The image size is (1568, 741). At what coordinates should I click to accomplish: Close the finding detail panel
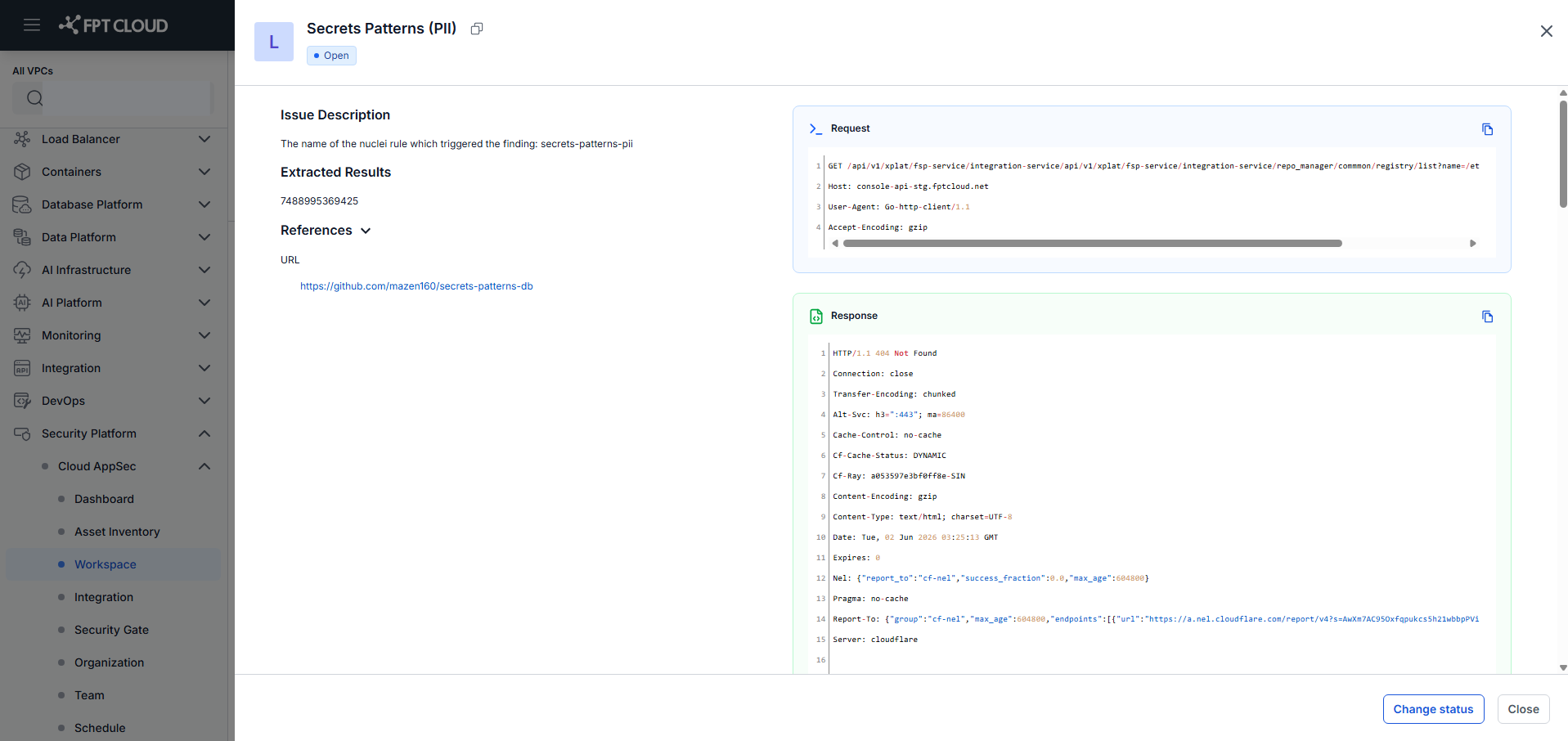pos(1546,31)
